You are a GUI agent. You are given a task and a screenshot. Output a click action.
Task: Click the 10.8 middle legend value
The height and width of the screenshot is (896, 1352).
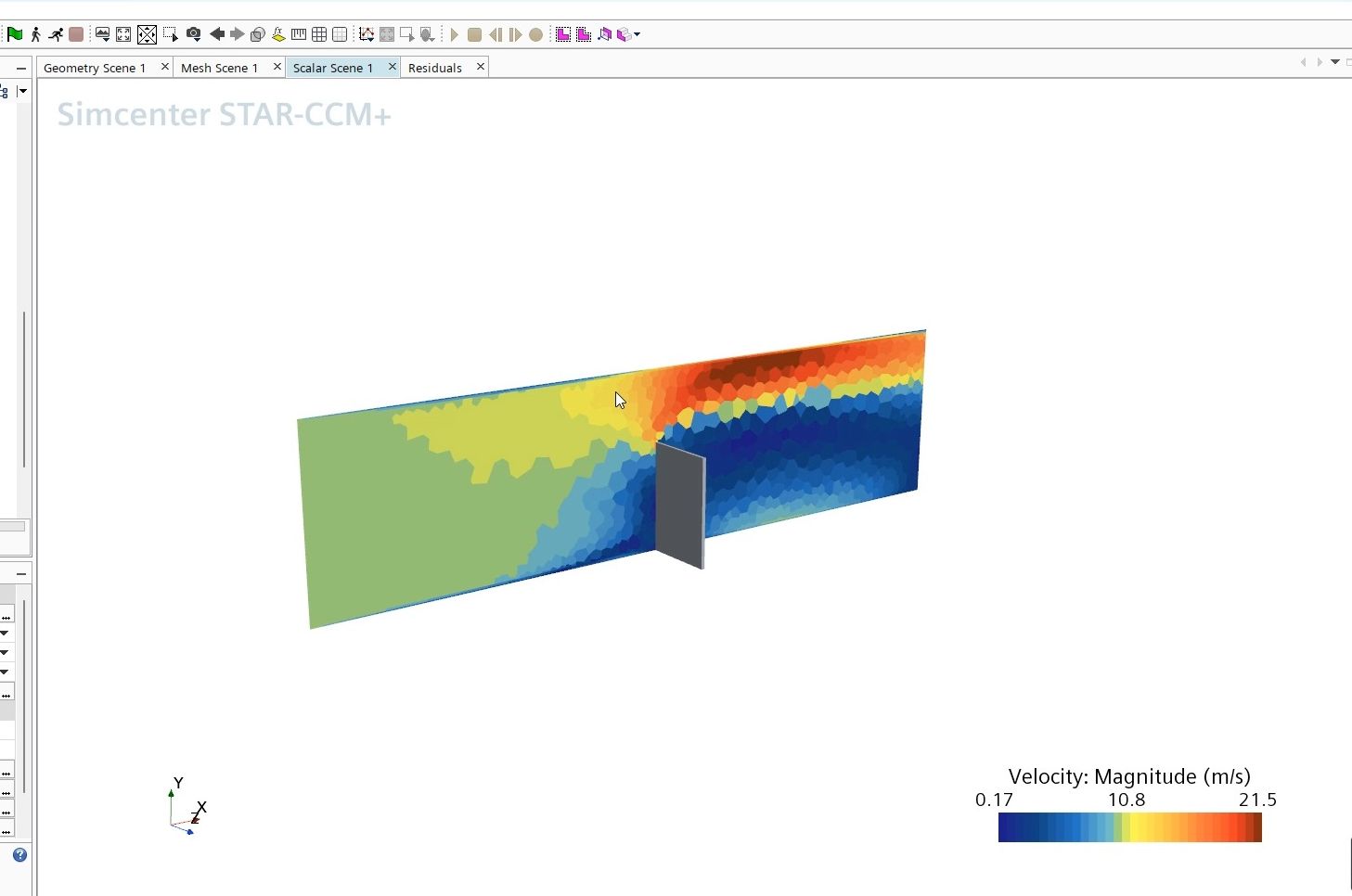1127,800
